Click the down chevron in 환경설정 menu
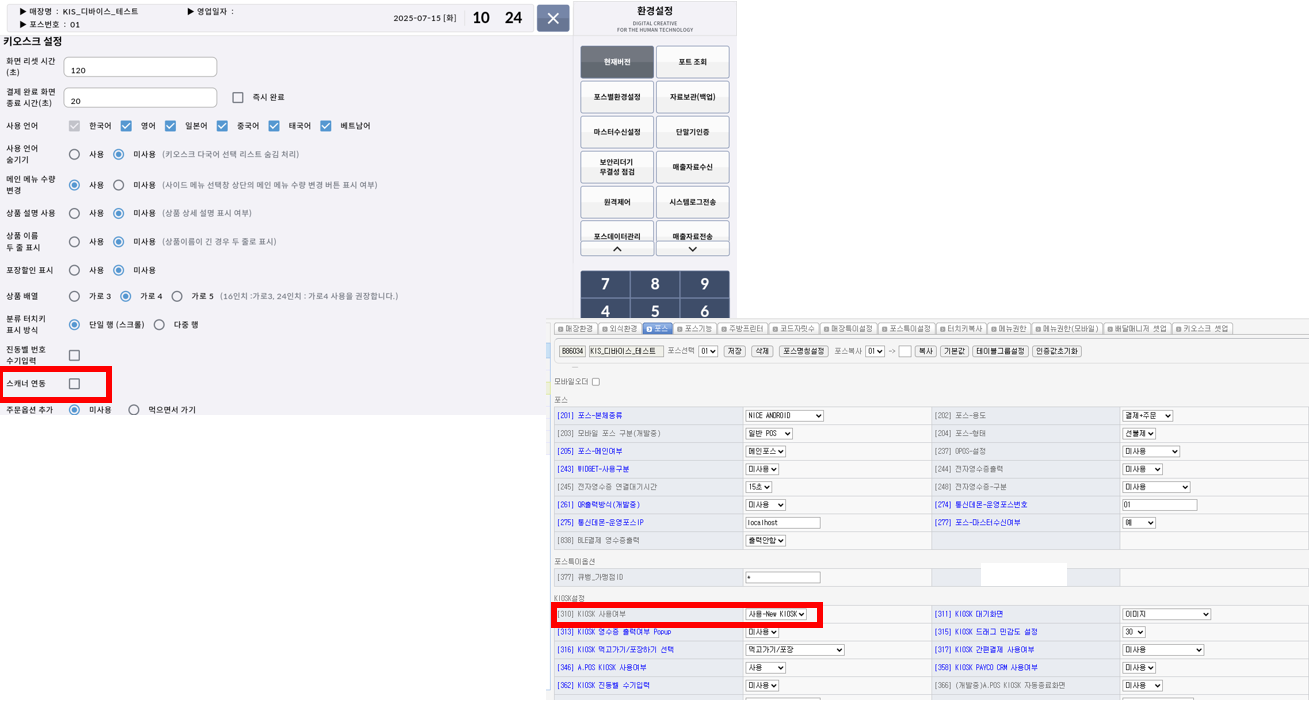This screenshot has width=1312, height=707. 692,249
